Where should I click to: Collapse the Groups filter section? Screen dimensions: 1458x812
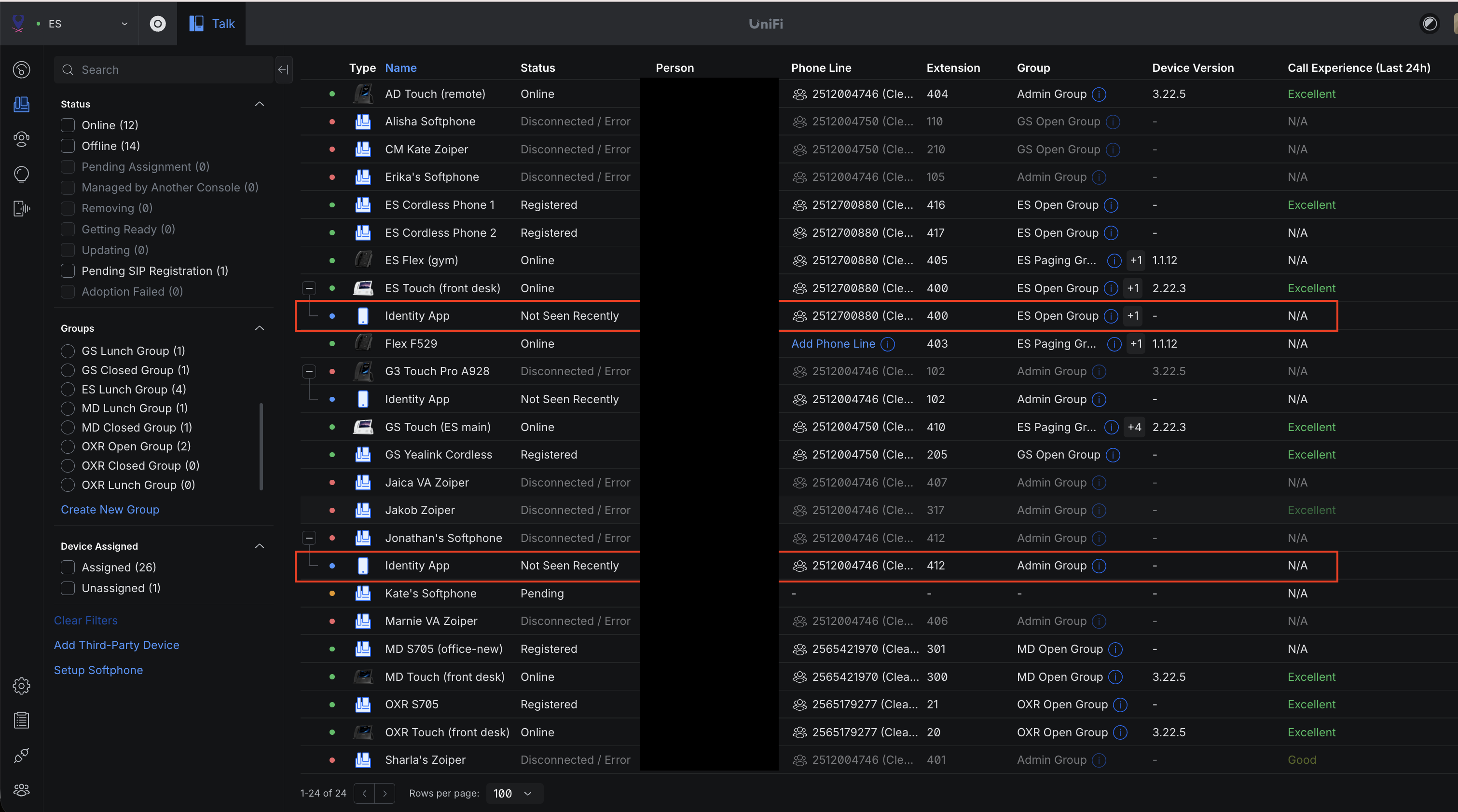click(x=260, y=328)
